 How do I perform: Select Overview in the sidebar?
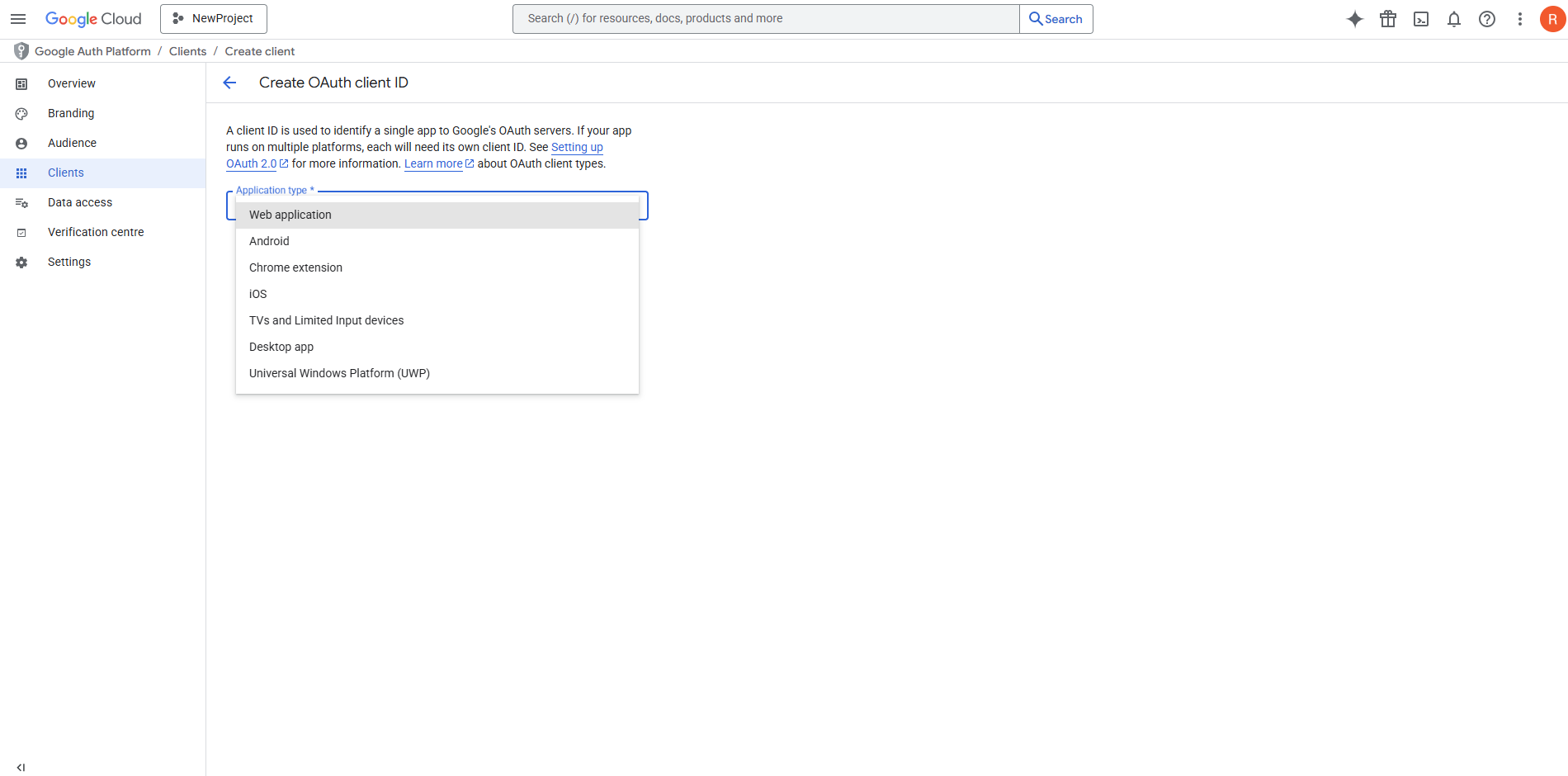[71, 83]
